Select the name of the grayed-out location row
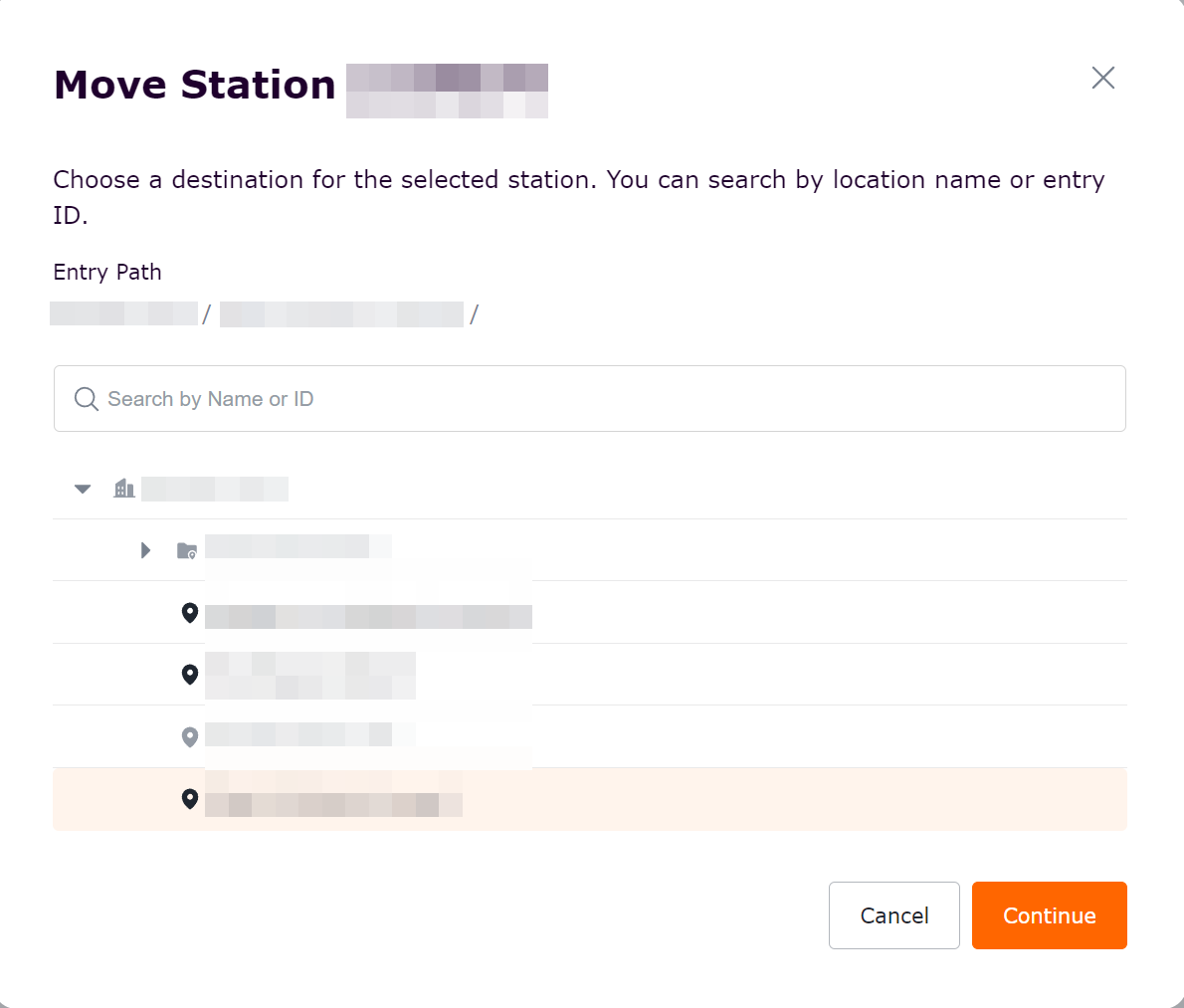 pyautogui.click(x=298, y=735)
